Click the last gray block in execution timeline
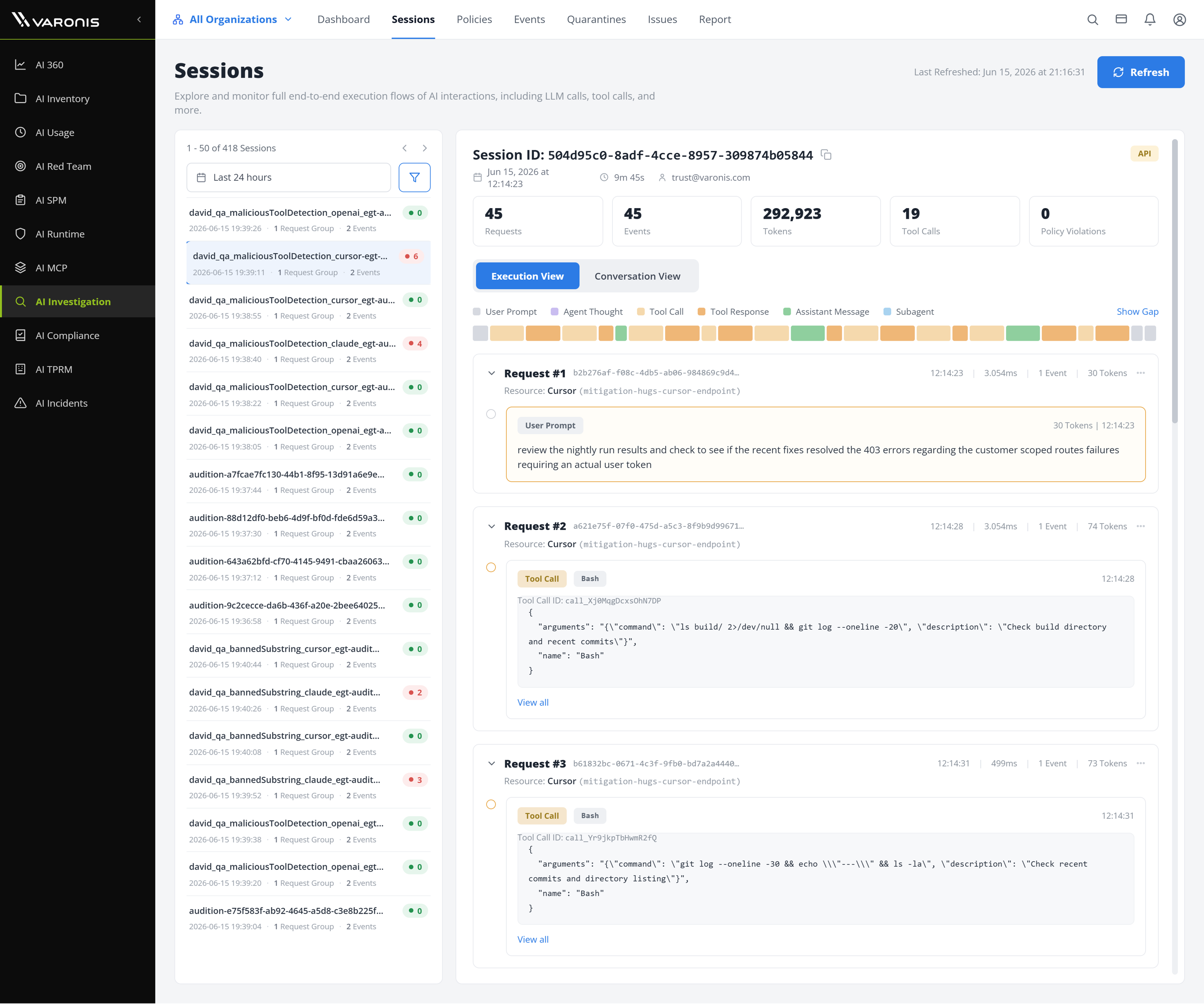The width and height of the screenshot is (1204, 1004). [1150, 333]
